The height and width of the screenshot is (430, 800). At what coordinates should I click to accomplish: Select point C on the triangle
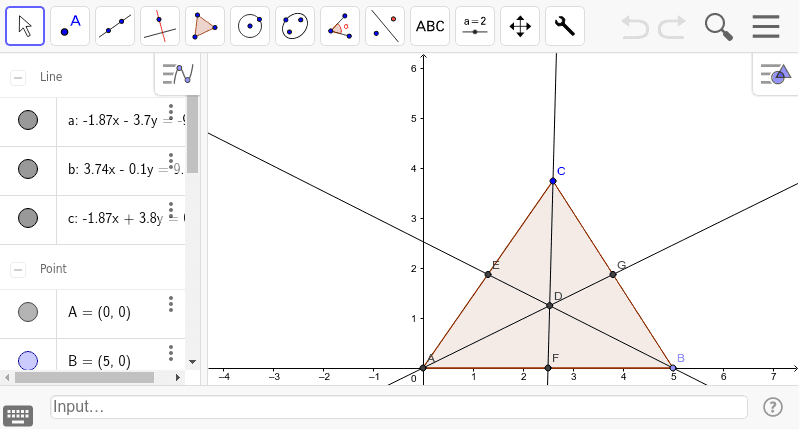(x=553, y=181)
